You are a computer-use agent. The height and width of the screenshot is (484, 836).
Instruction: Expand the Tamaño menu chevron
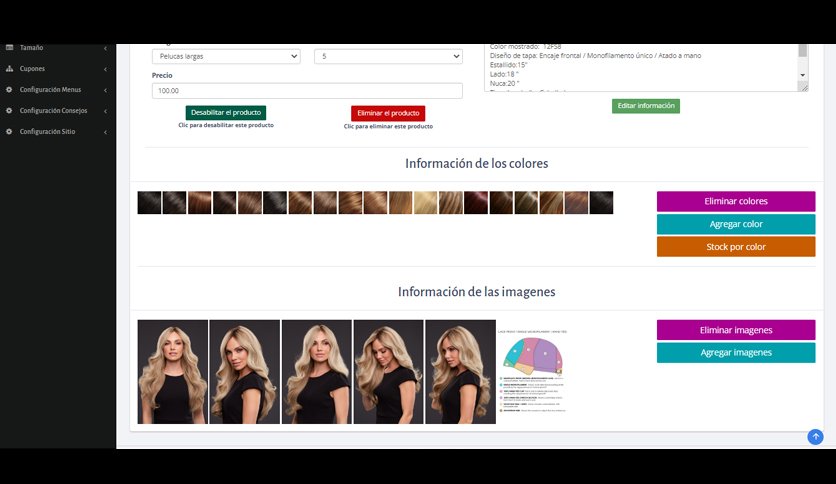(x=105, y=48)
